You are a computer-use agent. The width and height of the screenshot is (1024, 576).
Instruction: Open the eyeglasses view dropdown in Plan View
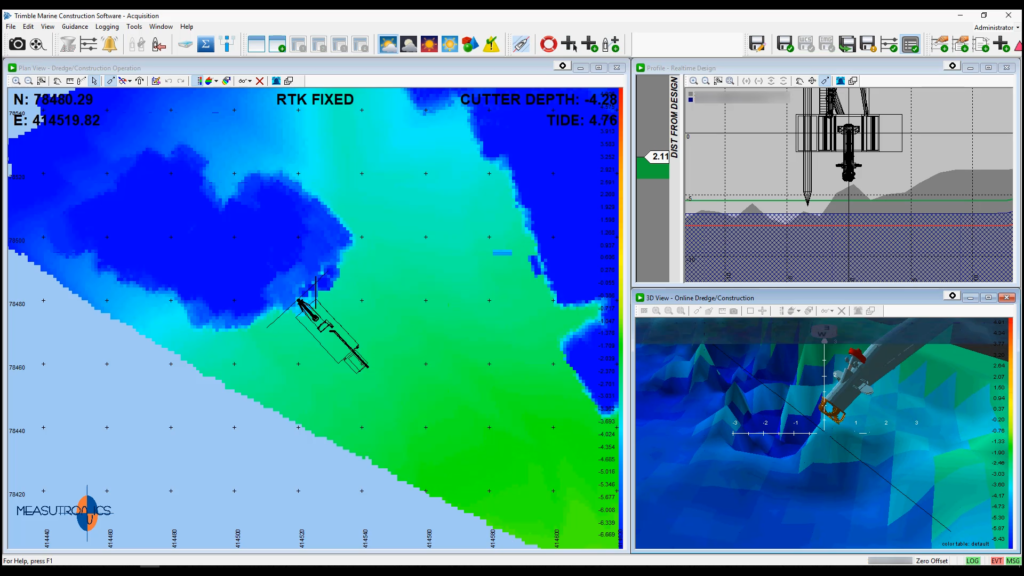pos(245,80)
